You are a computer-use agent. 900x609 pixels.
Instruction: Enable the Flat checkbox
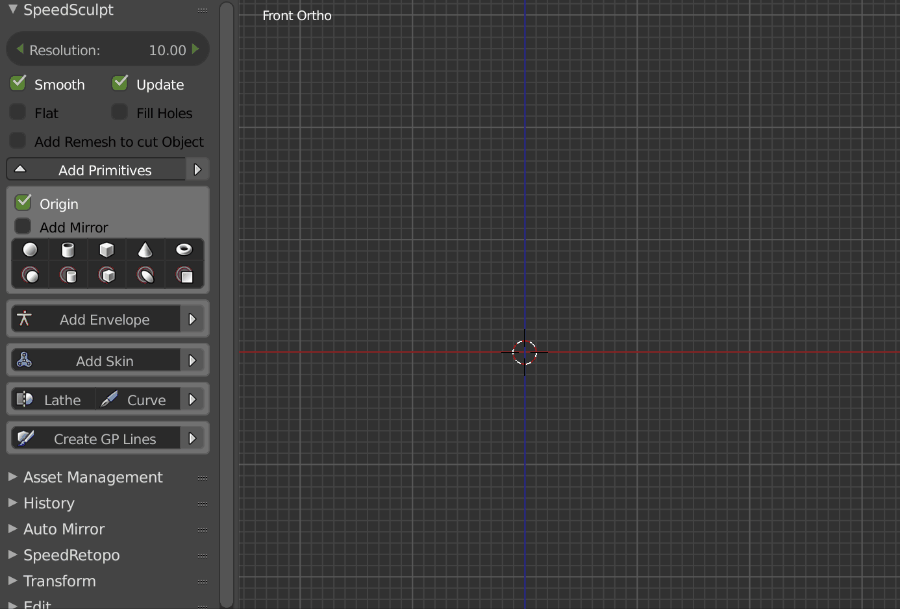coord(18,112)
